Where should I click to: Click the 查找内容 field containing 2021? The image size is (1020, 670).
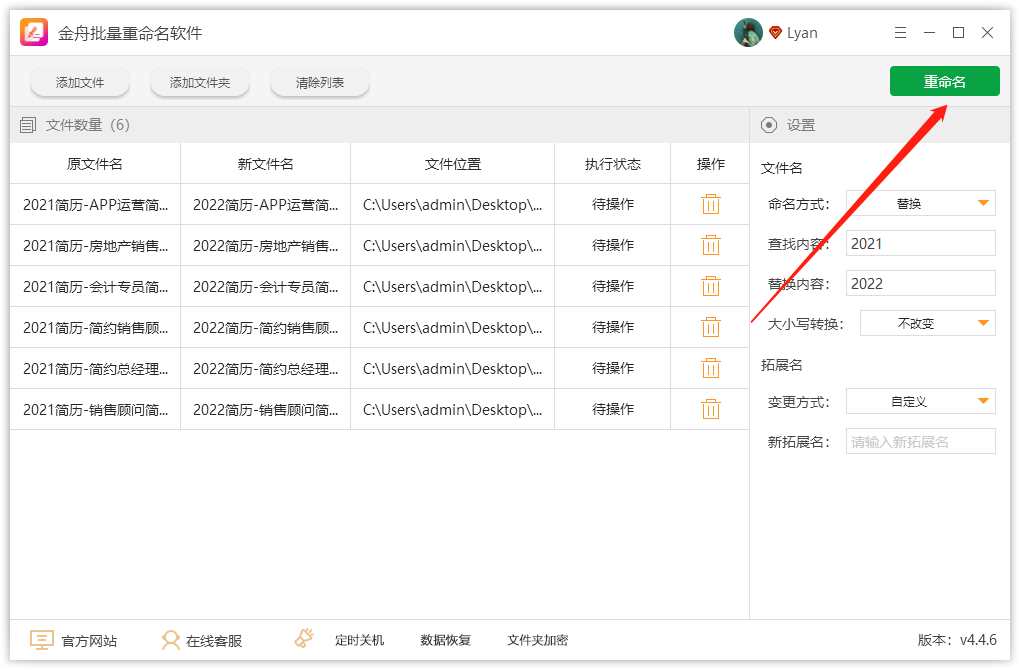click(x=920, y=243)
